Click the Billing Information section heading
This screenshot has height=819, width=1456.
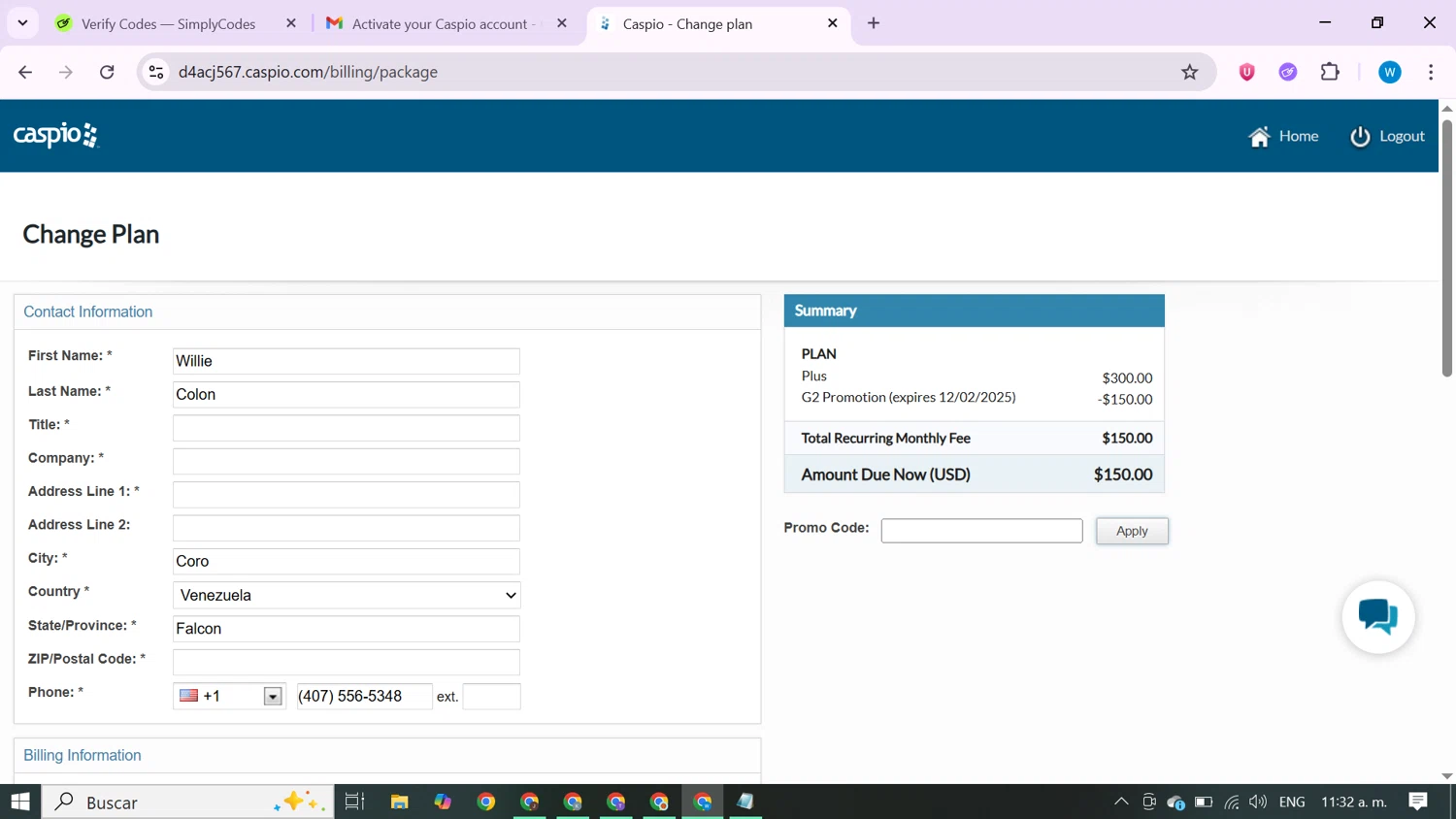(83, 755)
